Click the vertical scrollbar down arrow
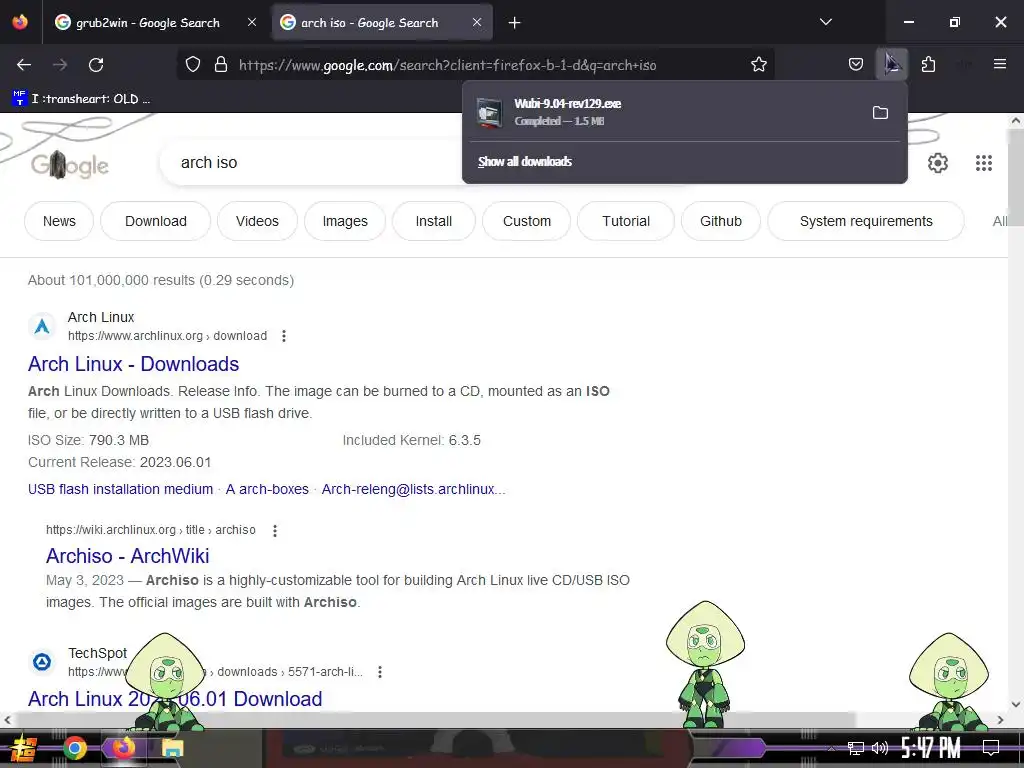 tap(1016, 704)
